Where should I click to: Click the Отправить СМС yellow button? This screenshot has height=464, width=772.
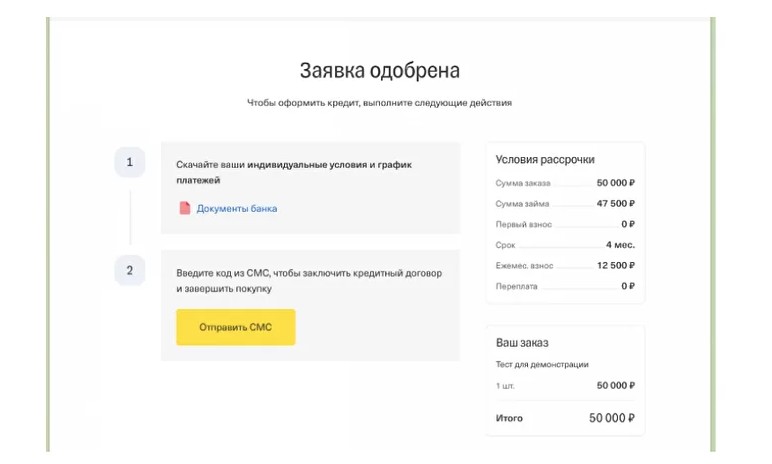(x=236, y=327)
